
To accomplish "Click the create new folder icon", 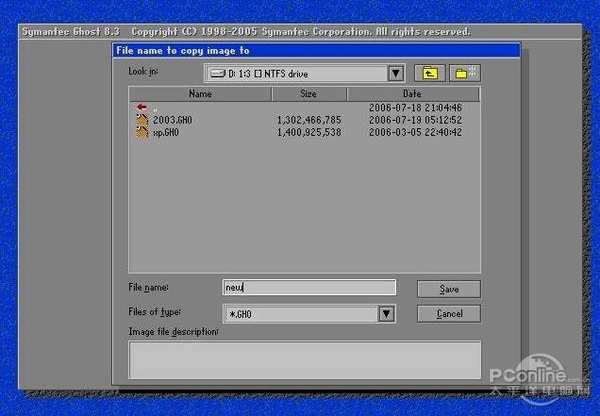I will click(464, 73).
